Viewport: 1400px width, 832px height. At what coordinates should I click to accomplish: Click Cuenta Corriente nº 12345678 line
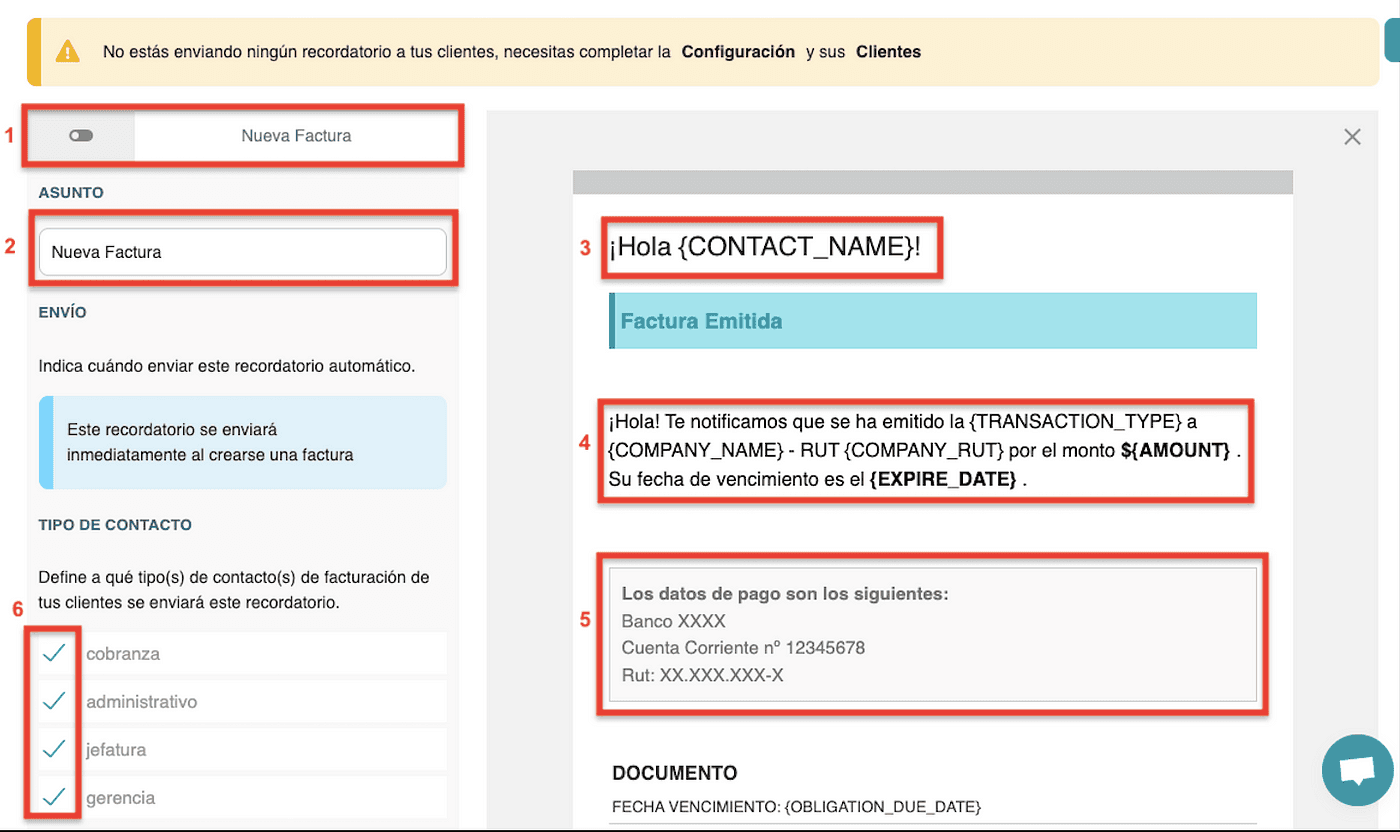(743, 648)
